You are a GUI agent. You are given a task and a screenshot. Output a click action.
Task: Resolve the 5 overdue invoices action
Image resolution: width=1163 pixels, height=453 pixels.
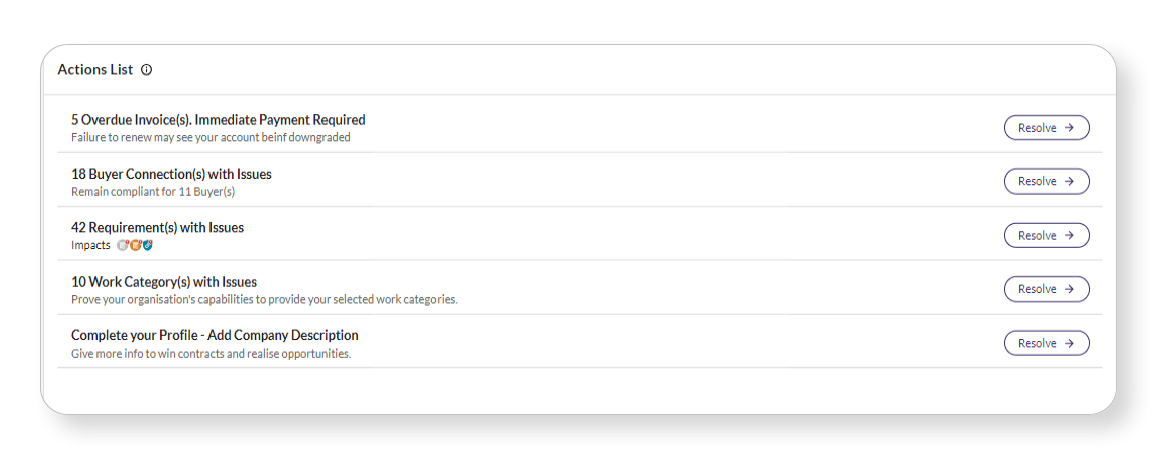[1046, 128]
